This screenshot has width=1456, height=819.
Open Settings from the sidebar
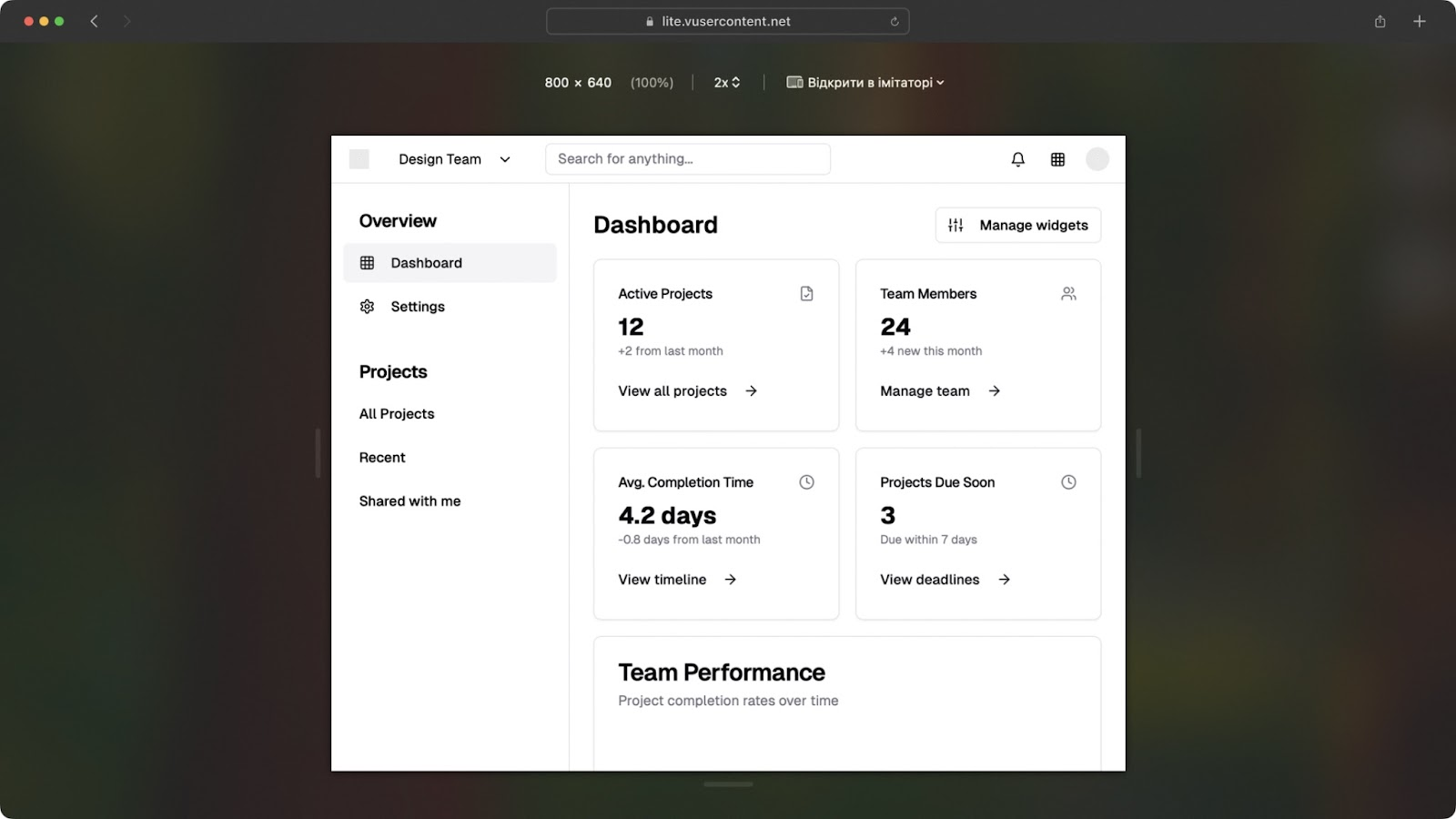pyautogui.click(x=418, y=307)
